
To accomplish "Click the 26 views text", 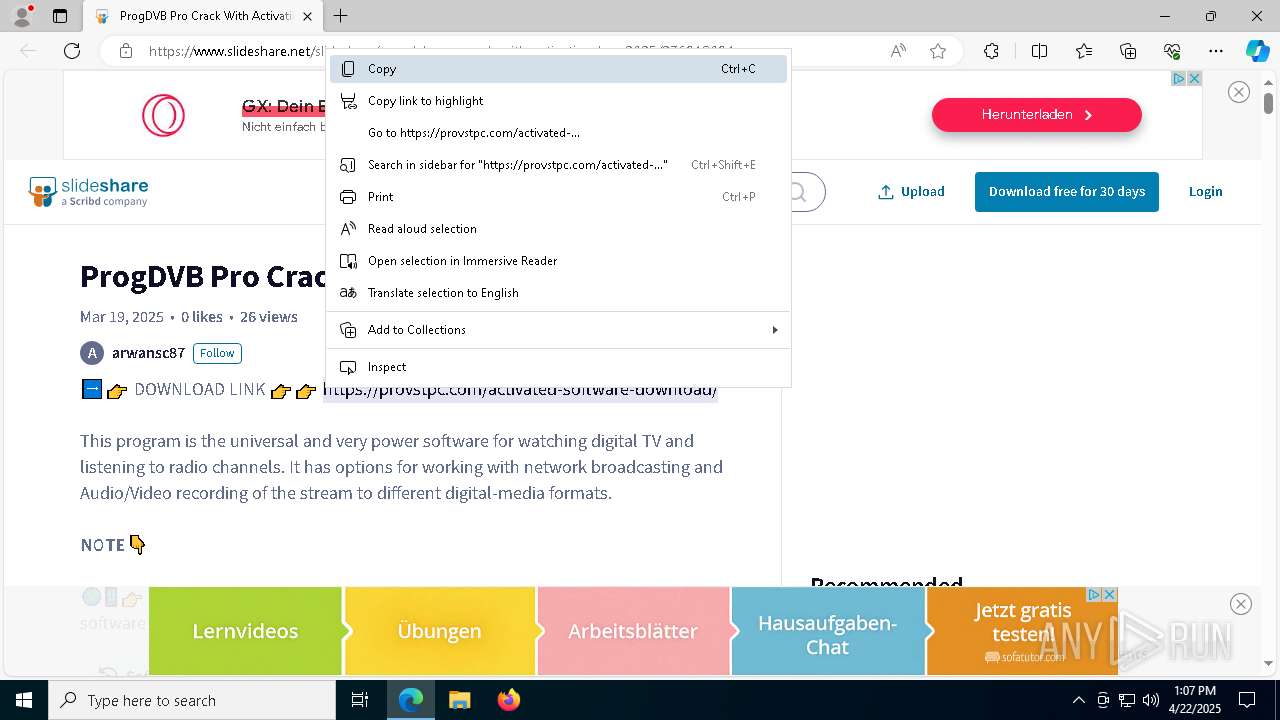I will coord(269,317).
